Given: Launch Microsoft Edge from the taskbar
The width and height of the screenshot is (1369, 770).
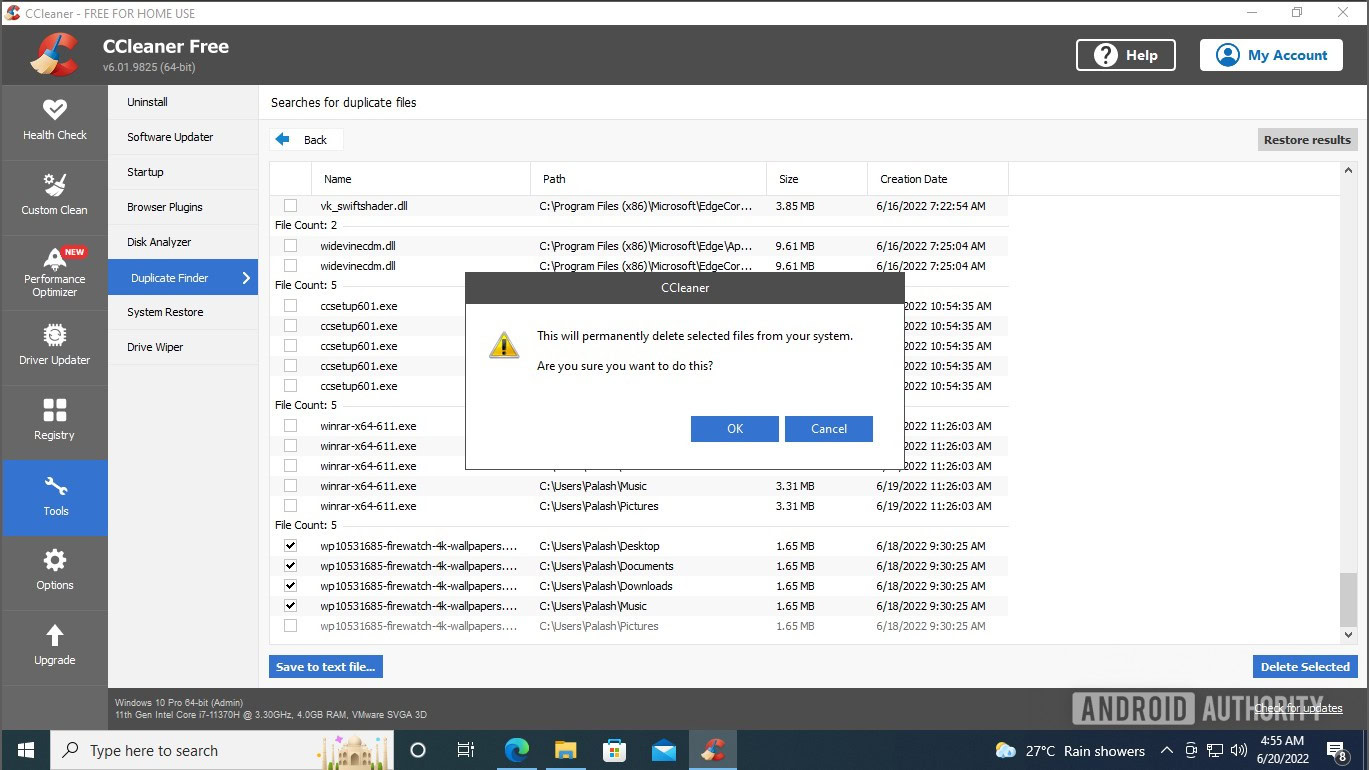Looking at the screenshot, I should [x=516, y=750].
